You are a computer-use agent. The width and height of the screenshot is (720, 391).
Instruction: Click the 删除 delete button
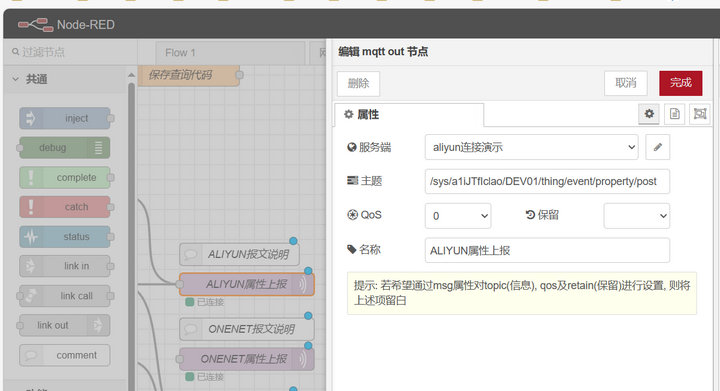(358, 84)
